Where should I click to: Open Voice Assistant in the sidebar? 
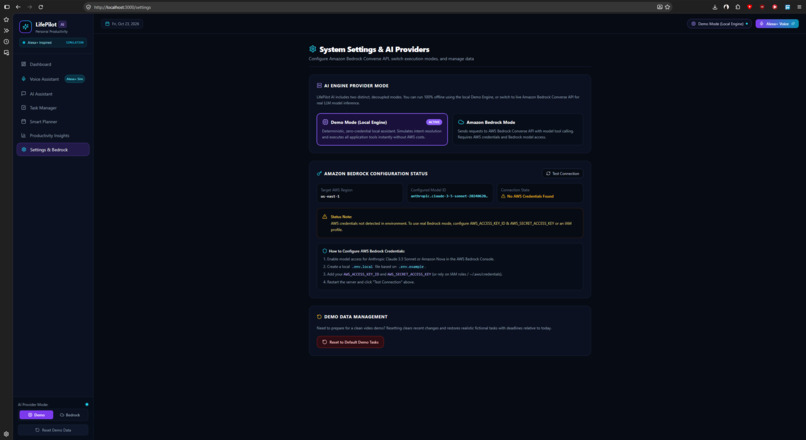click(x=53, y=79)
